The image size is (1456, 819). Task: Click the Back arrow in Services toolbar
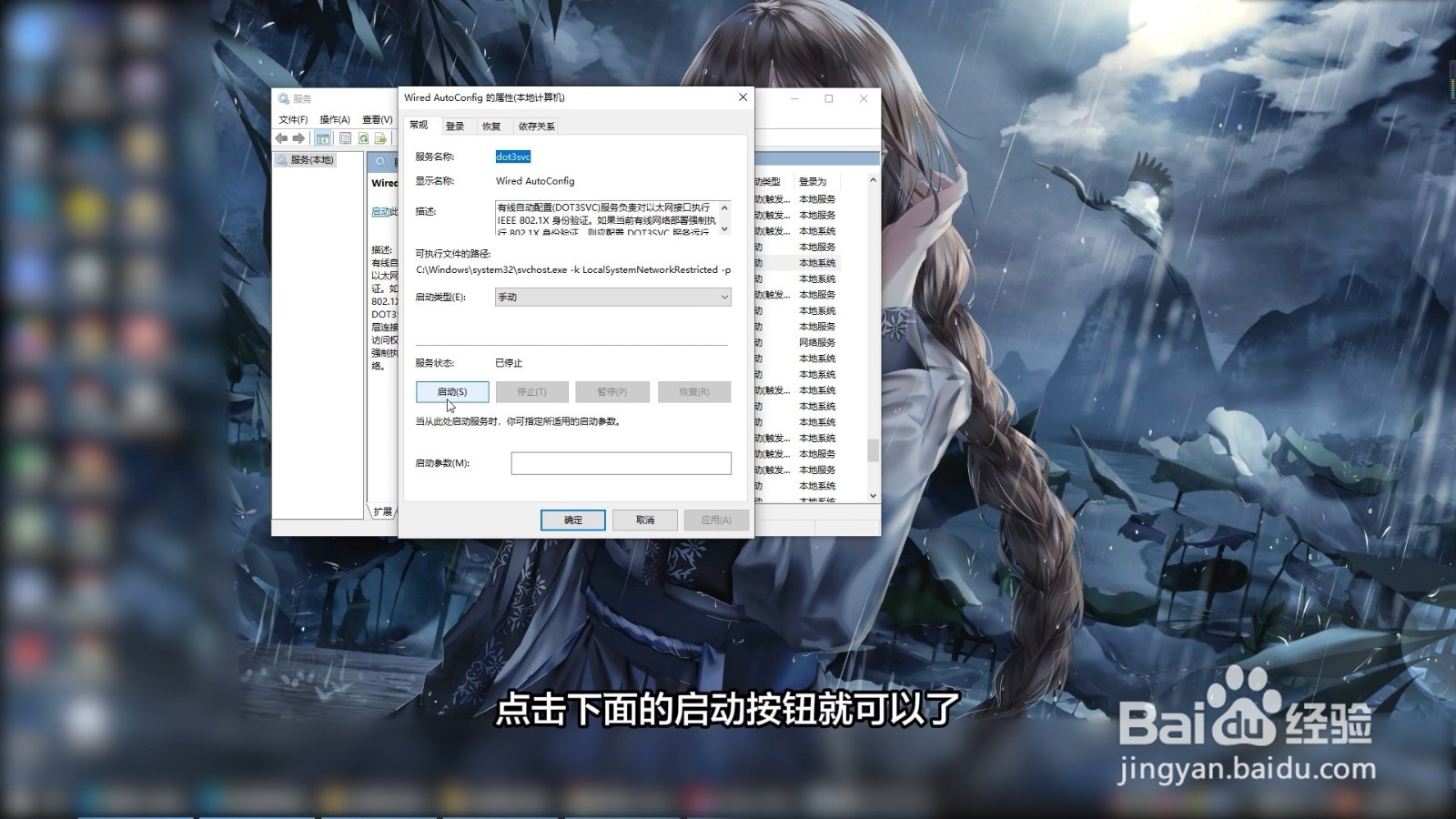pos(281,138)
